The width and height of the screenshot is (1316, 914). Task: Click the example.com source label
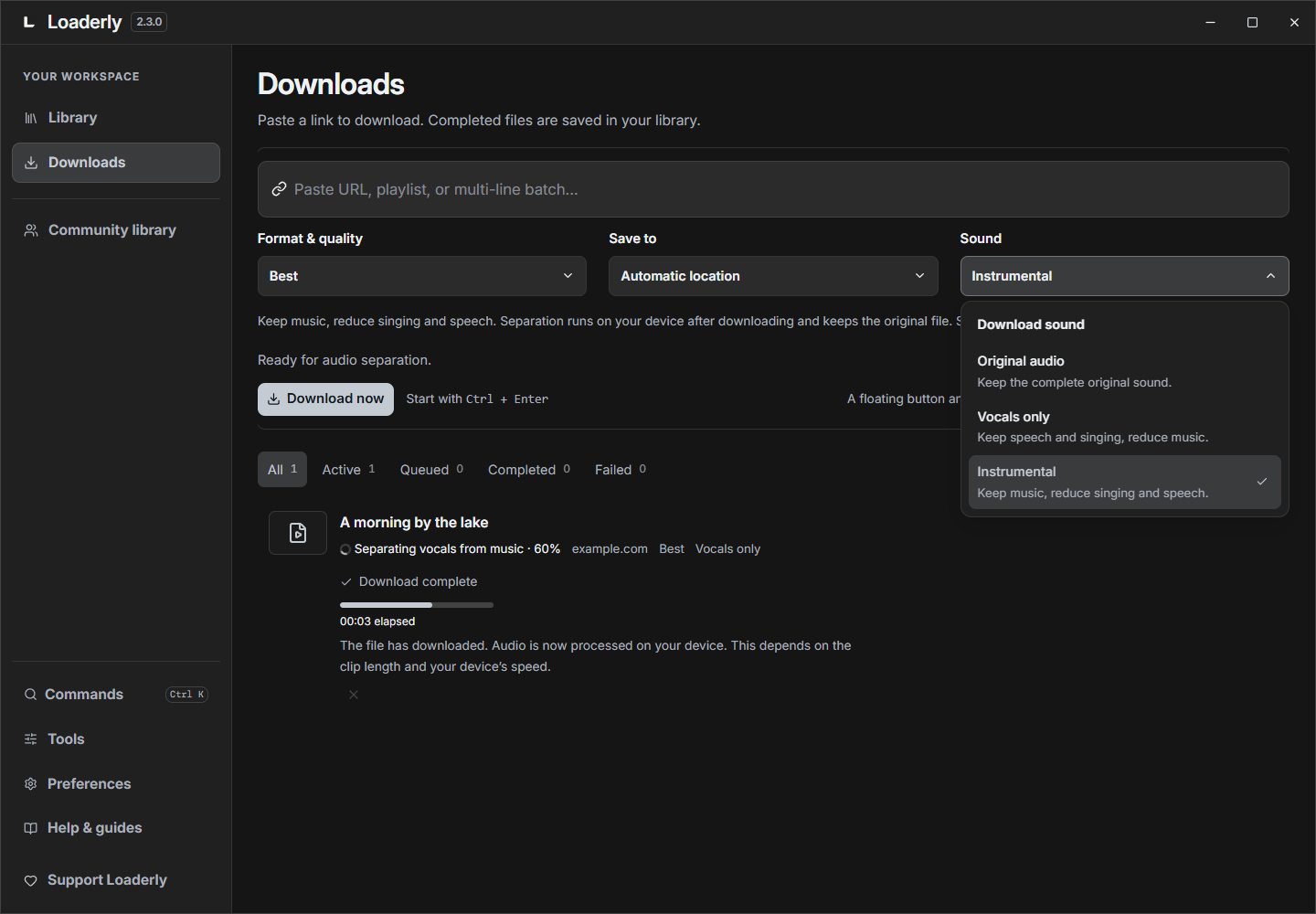(x=610, y=549)
